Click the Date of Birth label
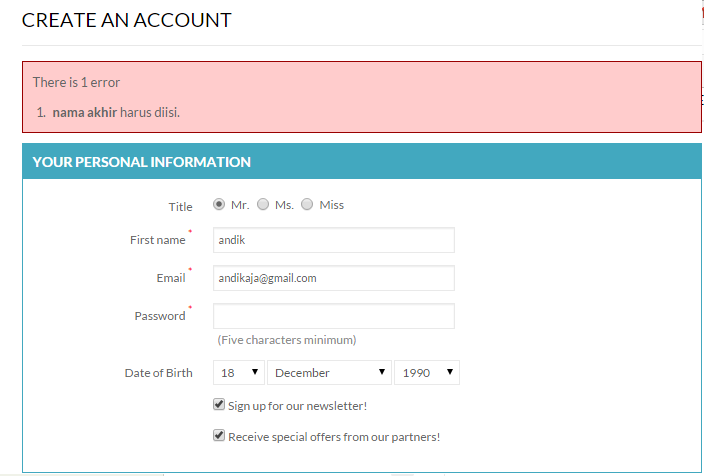The height and width of the screenshot is (476, 704). click(x=158, y=373)
